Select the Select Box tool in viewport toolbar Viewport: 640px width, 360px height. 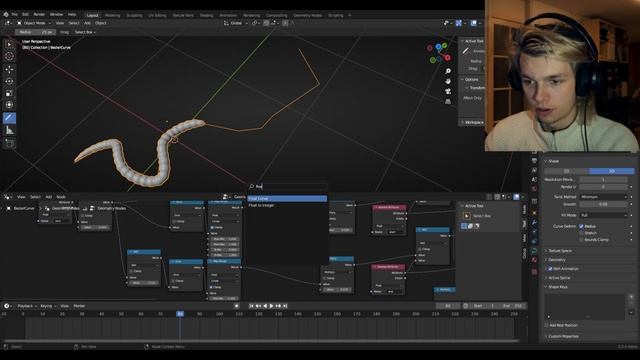coord(9,44)
